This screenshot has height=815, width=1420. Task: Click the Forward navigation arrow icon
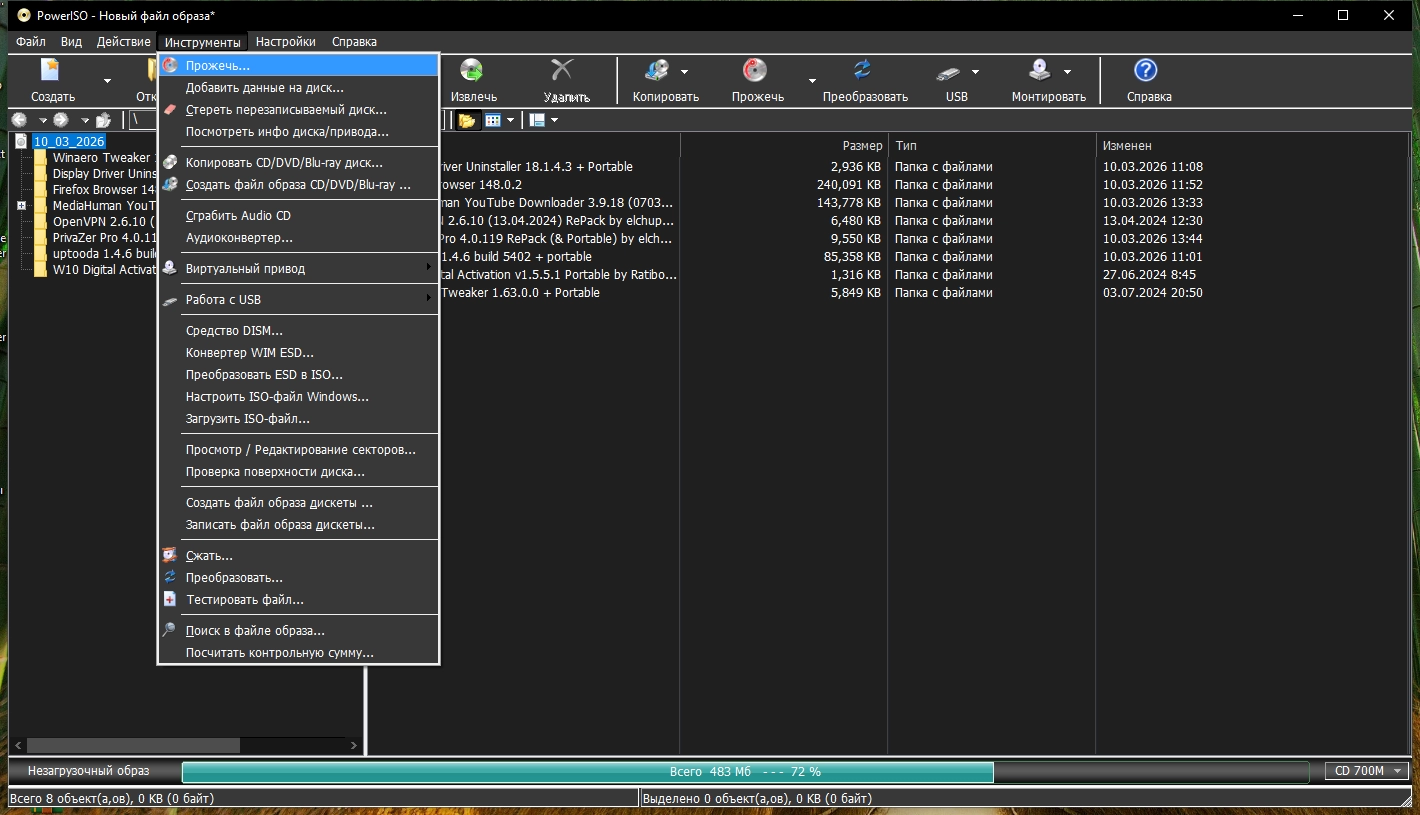(x=61, y=120)
